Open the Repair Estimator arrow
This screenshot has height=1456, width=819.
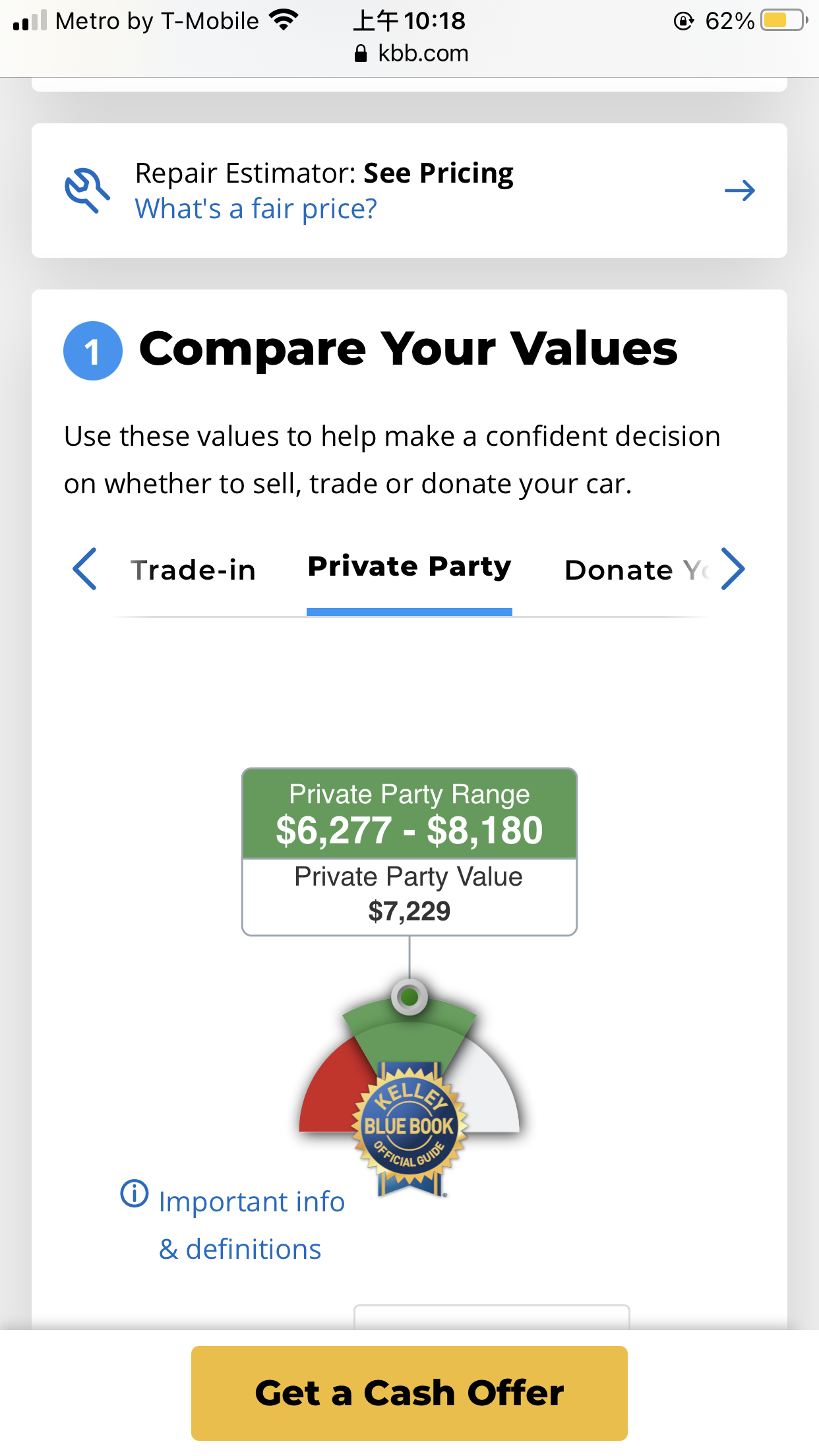coord(739,191)
